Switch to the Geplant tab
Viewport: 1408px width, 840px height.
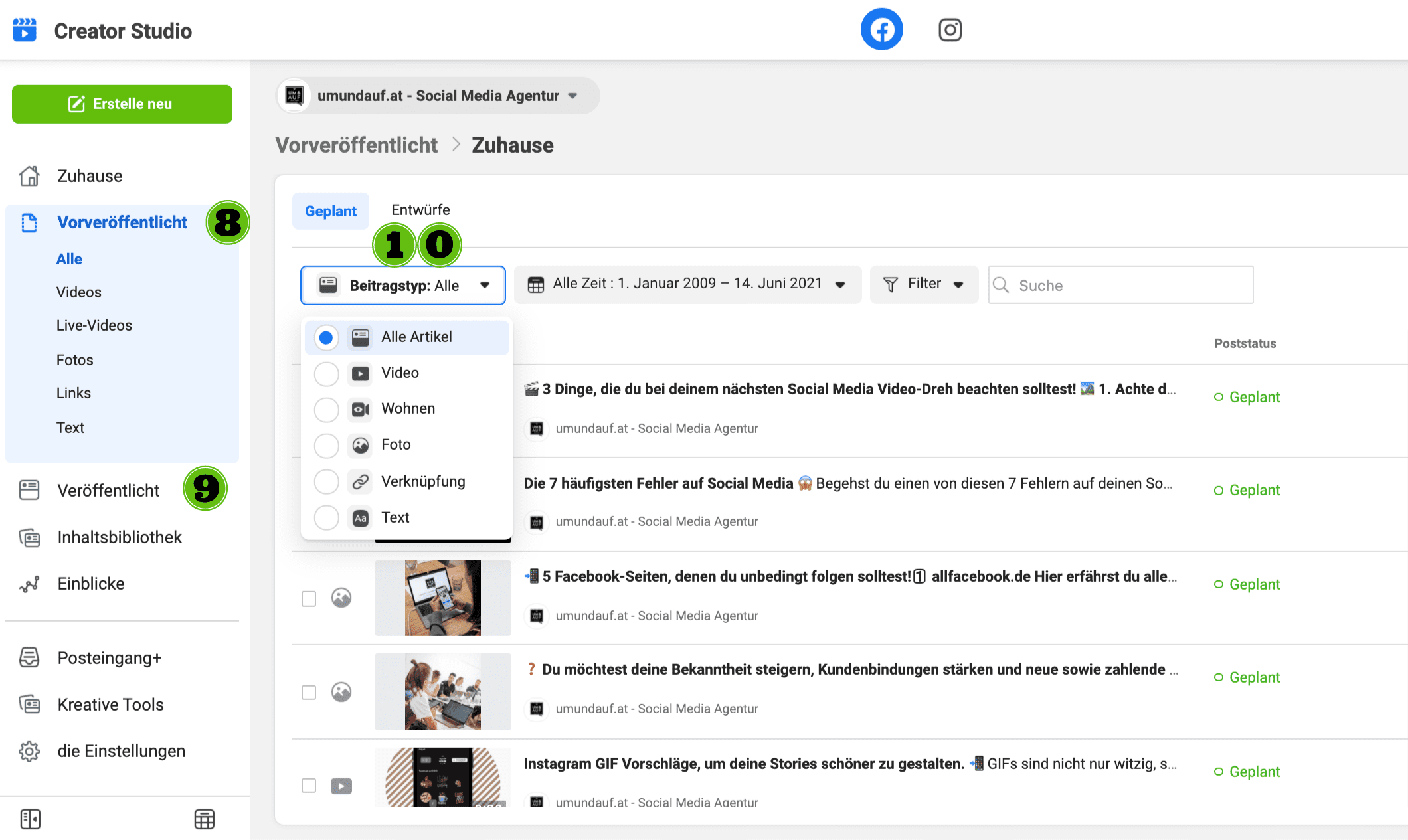(331, 211)
